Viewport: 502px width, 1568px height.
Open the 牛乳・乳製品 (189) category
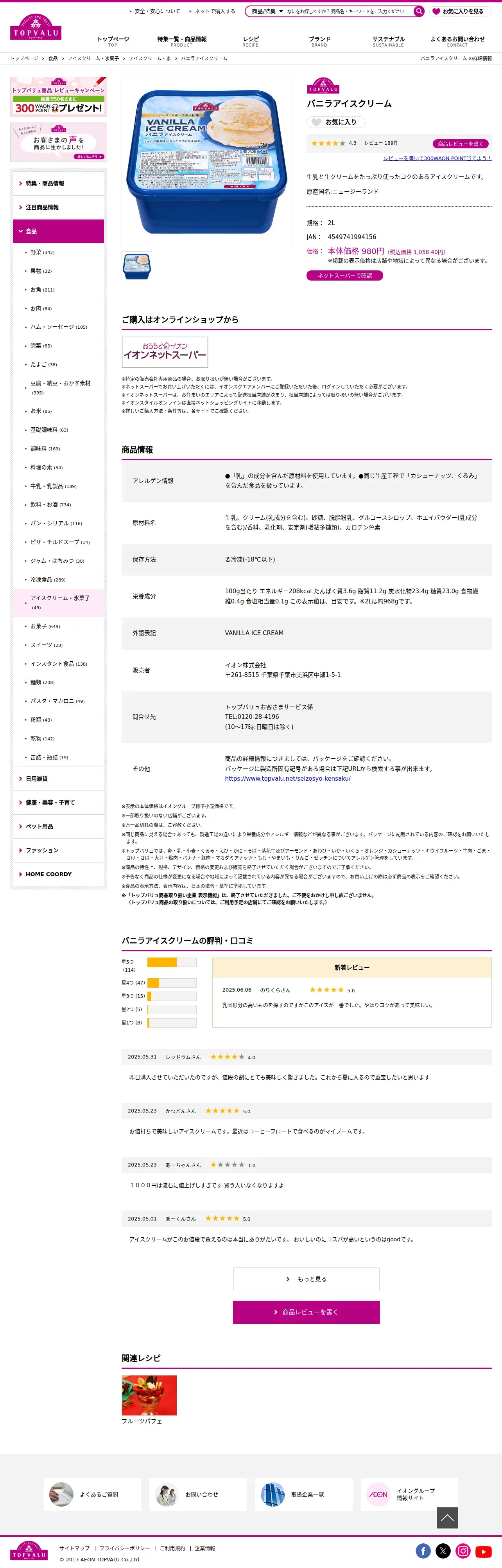54,486
